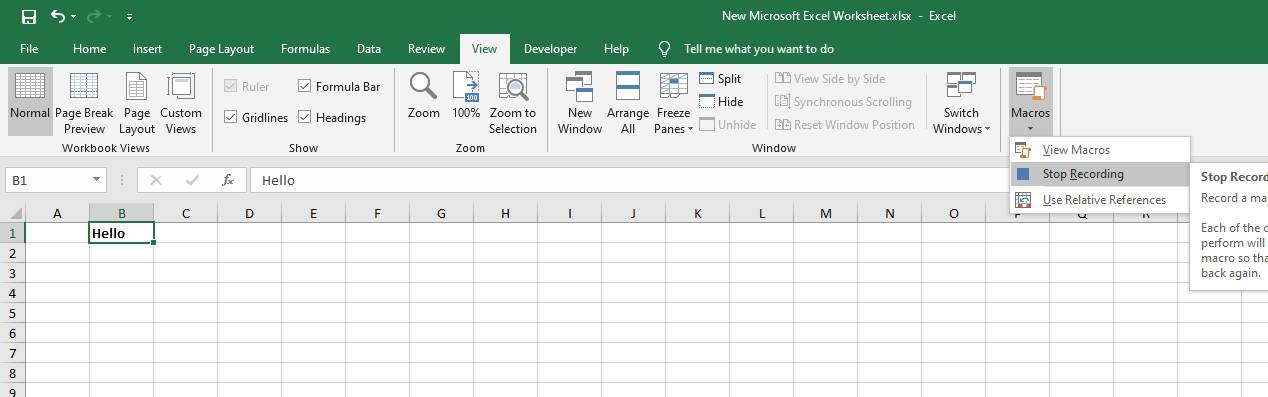The width and height of the screenshot is (1268, 397).
Task: Click the Name Box showing B1
Action: [48, 180]
